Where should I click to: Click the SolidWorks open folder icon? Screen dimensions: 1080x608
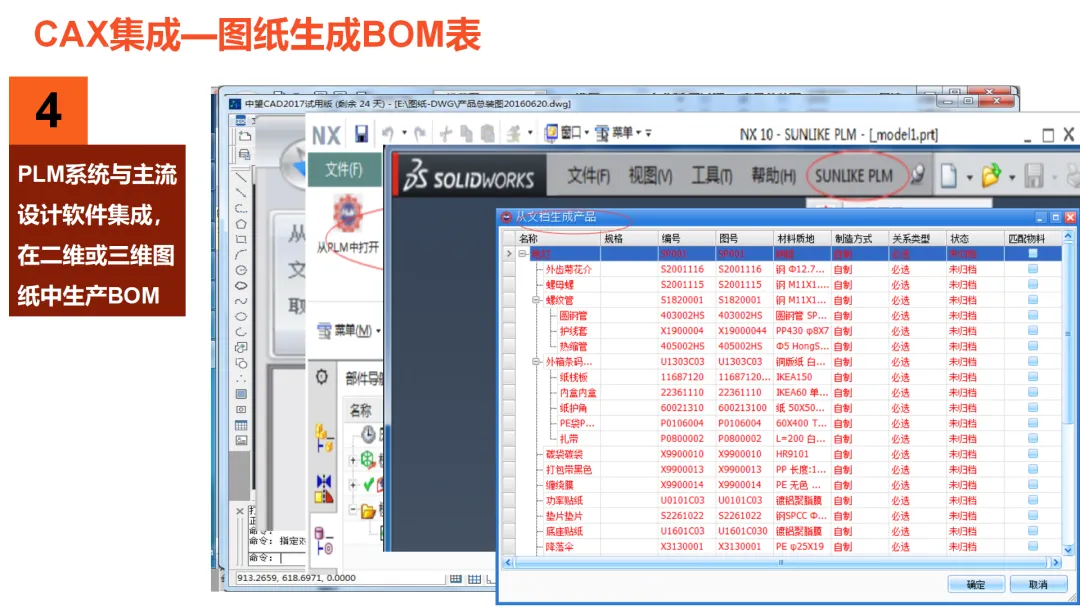990,176
